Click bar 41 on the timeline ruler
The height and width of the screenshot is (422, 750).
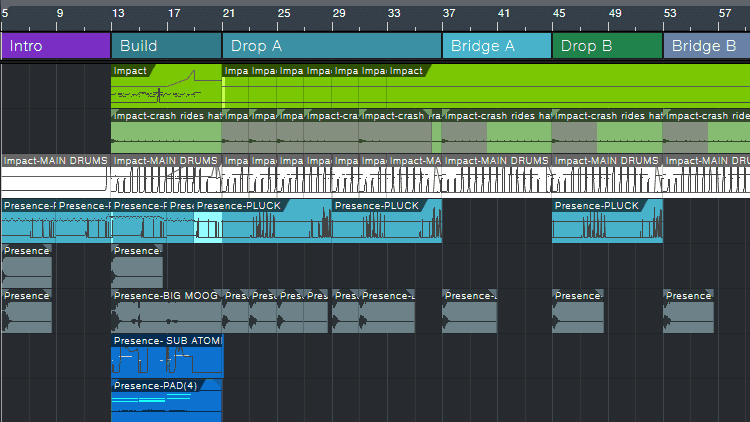tap(504, 13)
